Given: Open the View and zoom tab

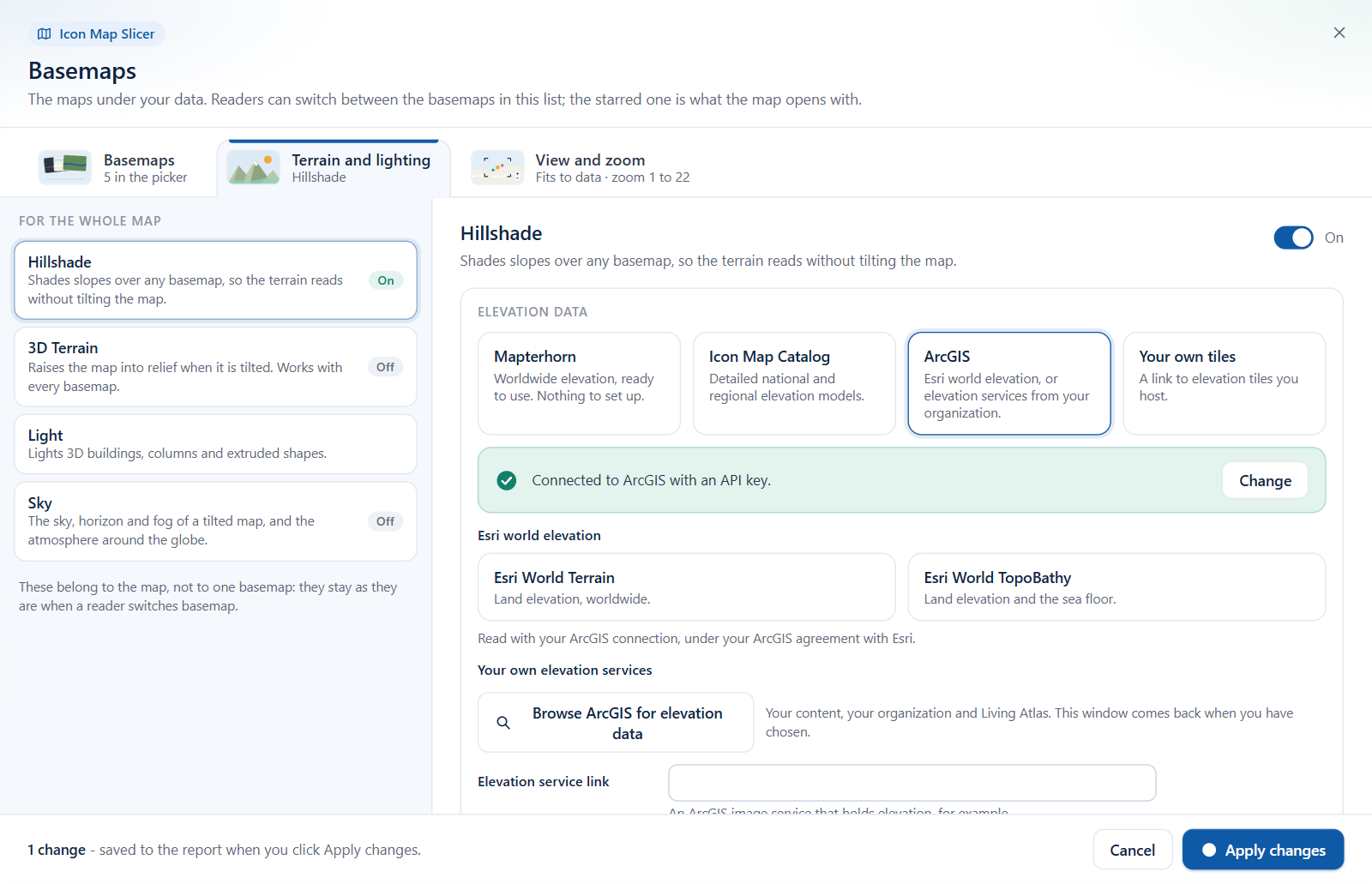Looking at the screenshot, I should [x=581, y=168].
